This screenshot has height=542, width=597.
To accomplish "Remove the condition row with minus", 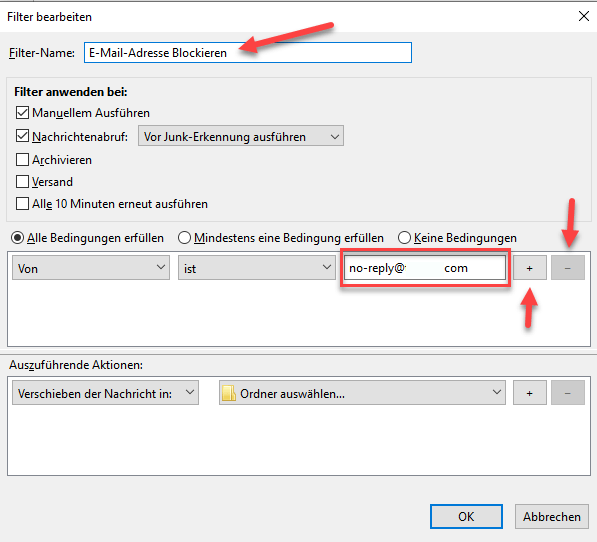I will click(568, 268).
